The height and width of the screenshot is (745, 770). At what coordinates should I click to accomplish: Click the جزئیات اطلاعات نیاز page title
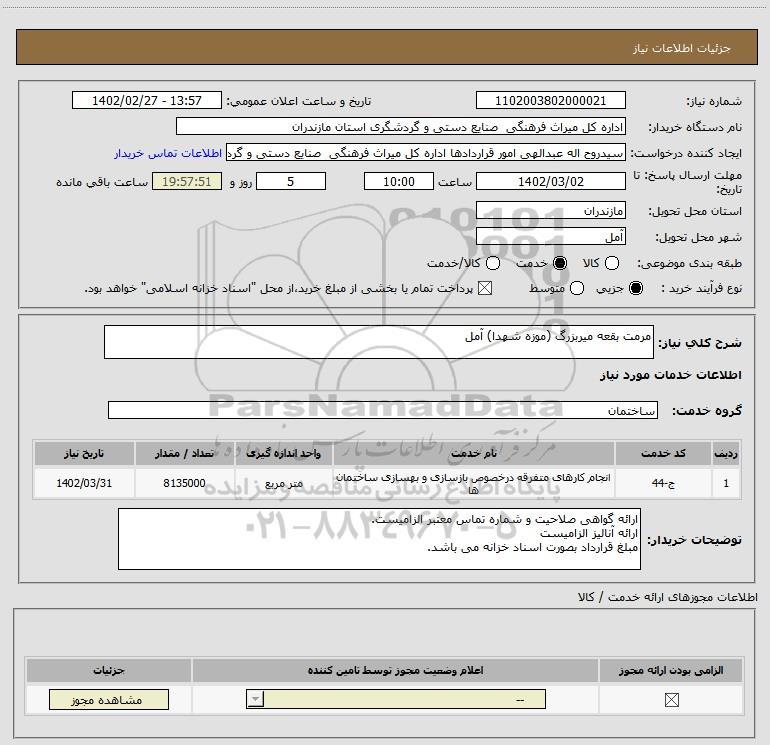point(681,48)
